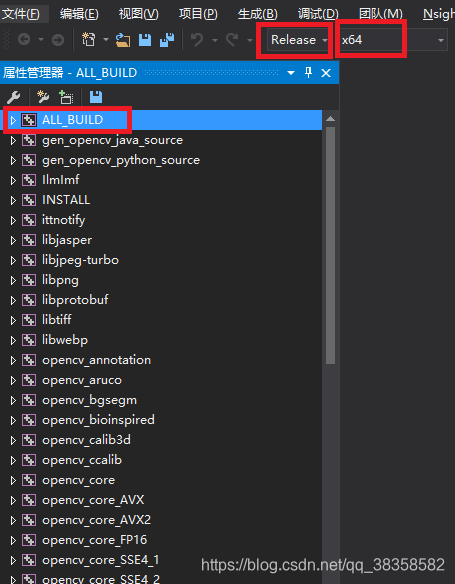
Task: Expand the libjpeg-turbo node
Action: (x=13, y=260)
